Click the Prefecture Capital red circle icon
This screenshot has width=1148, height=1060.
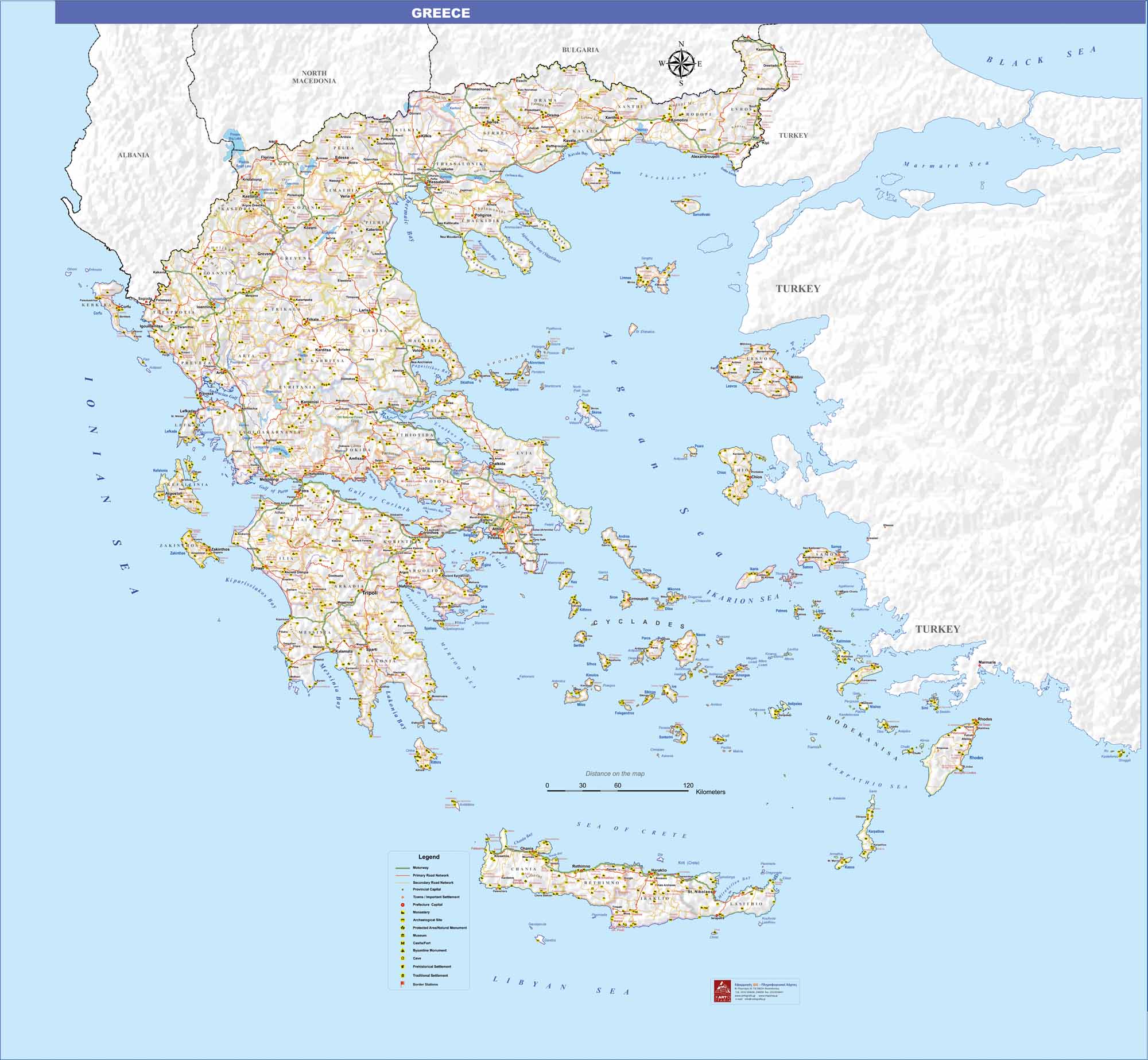coord(402,905)
